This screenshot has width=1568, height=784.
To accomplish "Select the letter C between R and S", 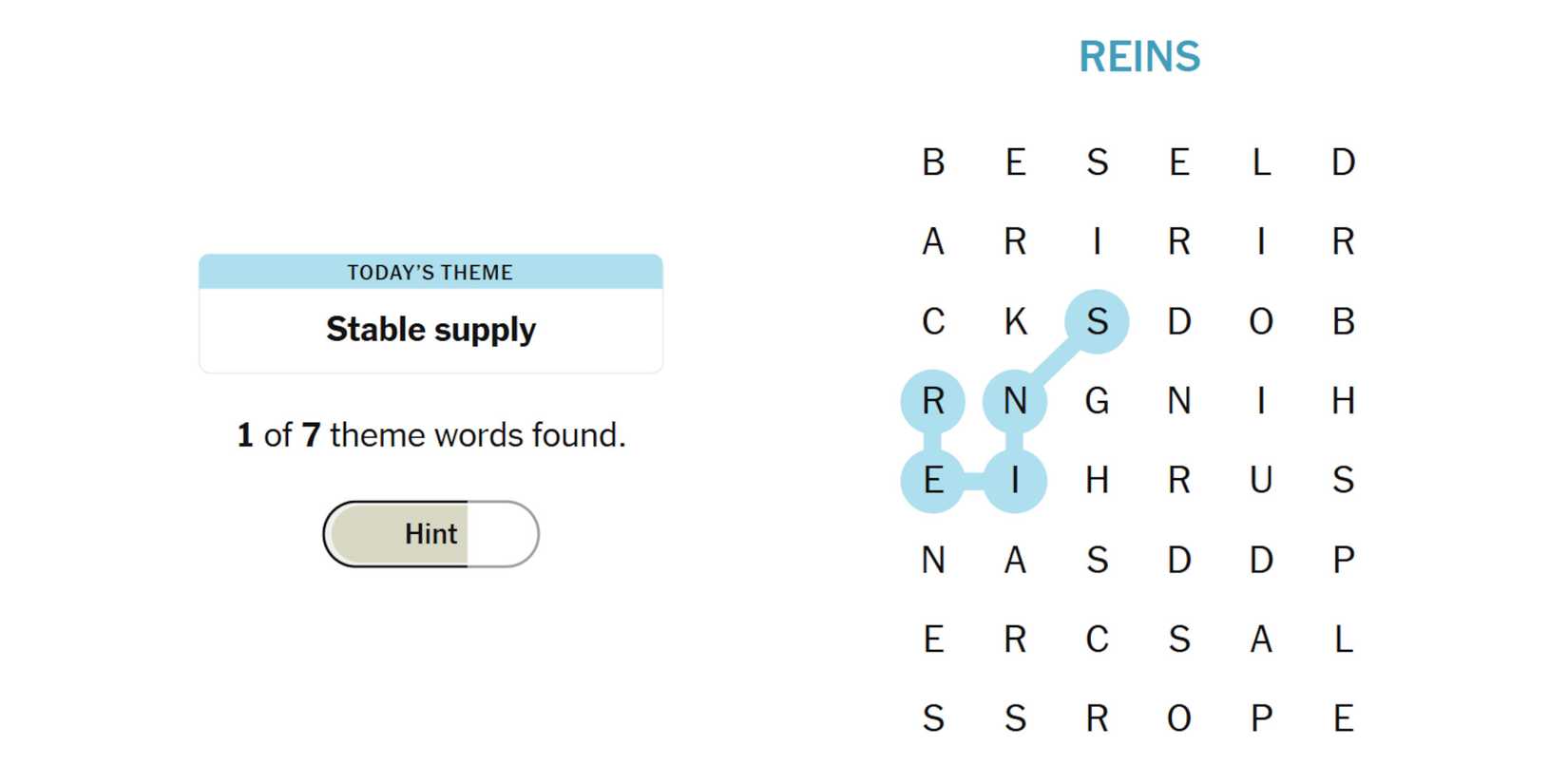I will point(1097,640).
